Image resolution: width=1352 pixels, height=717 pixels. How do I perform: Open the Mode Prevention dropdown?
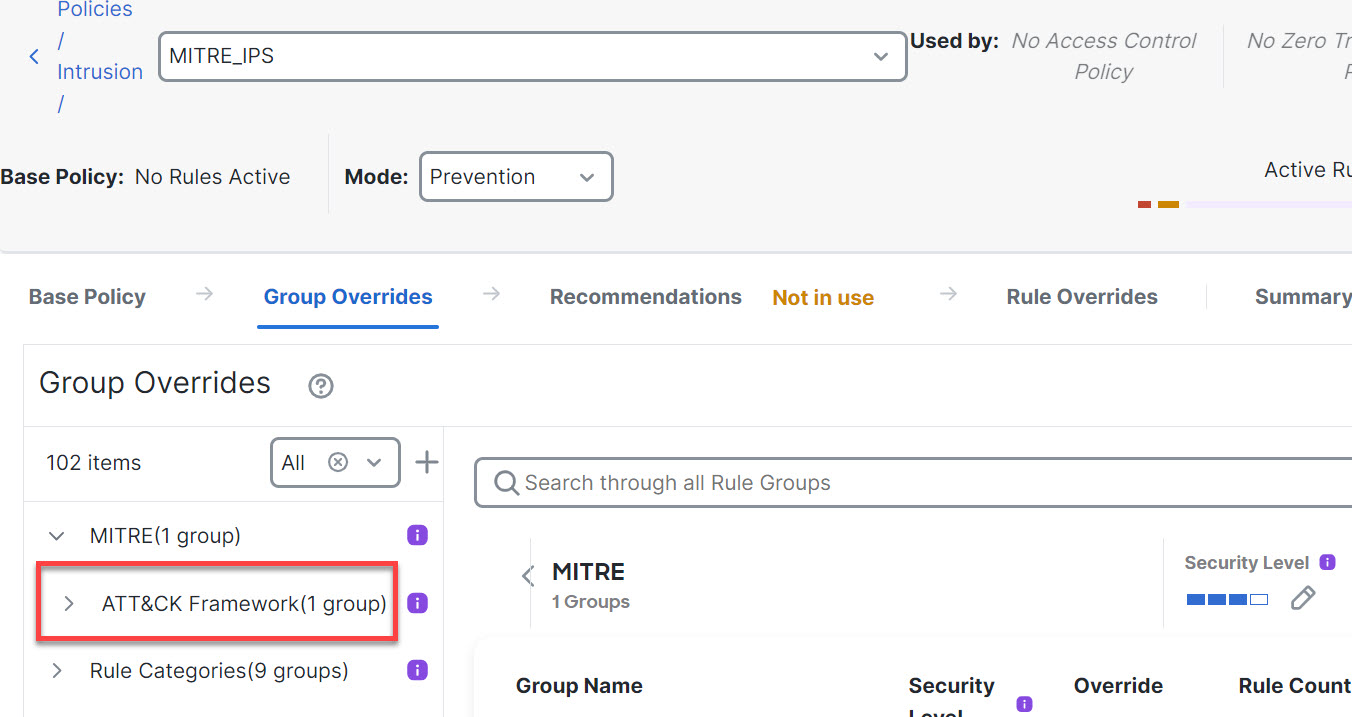tap(587, 177)
